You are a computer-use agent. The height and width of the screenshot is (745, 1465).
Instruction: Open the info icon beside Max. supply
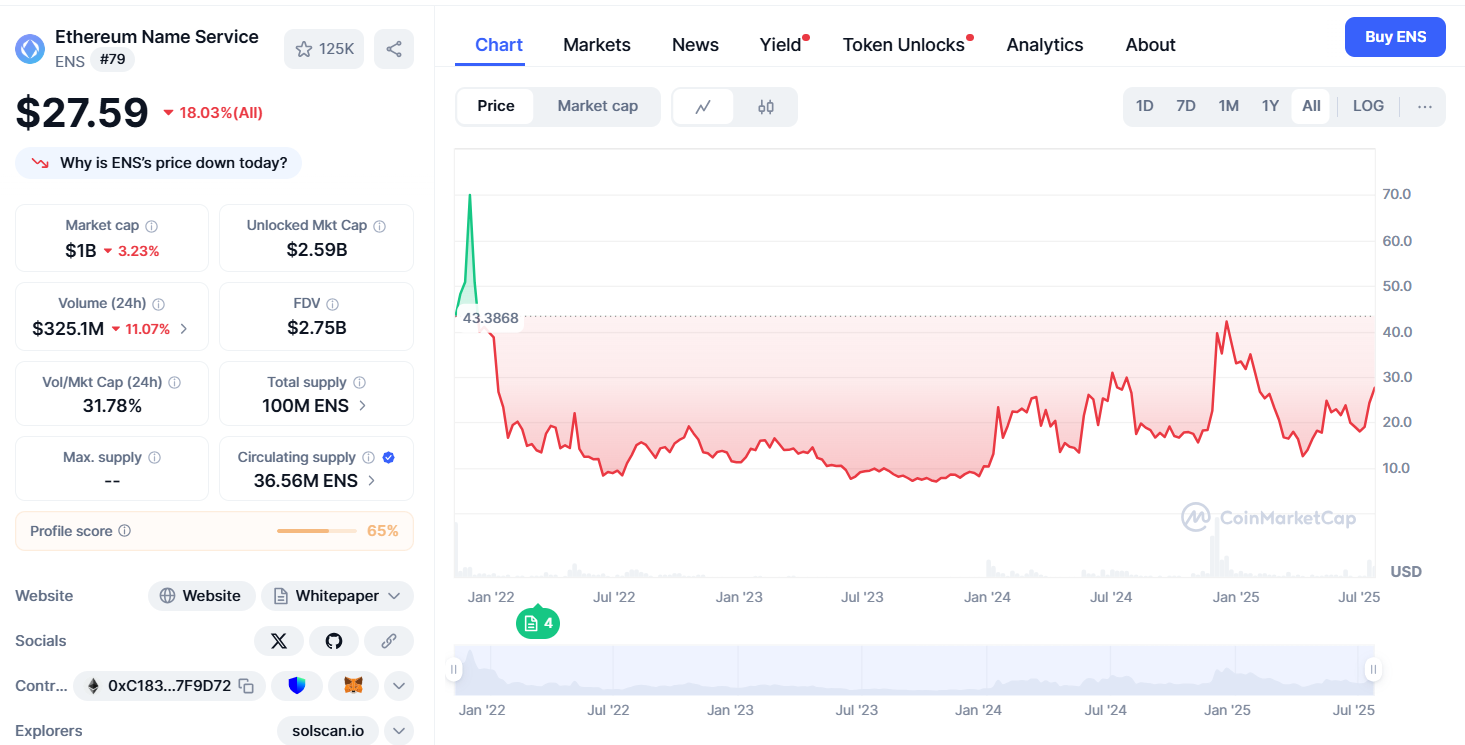pyautogui.click(x=154, y=457)
